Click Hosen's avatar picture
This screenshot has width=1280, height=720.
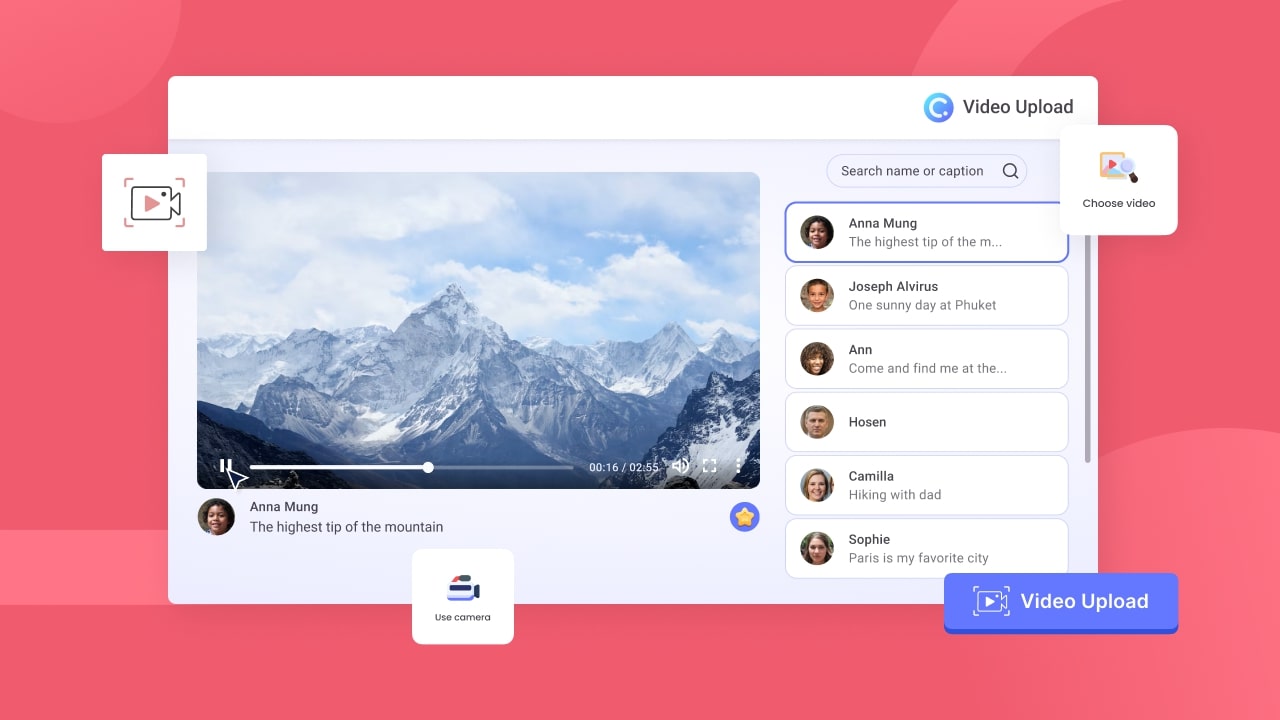(817, 422)
